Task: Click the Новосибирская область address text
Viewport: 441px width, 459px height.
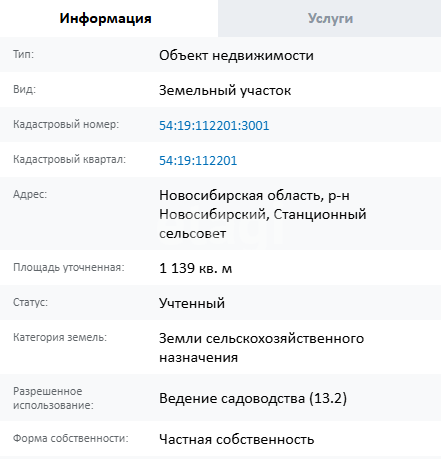Action: pyautogui.click(x=263, y=214)
